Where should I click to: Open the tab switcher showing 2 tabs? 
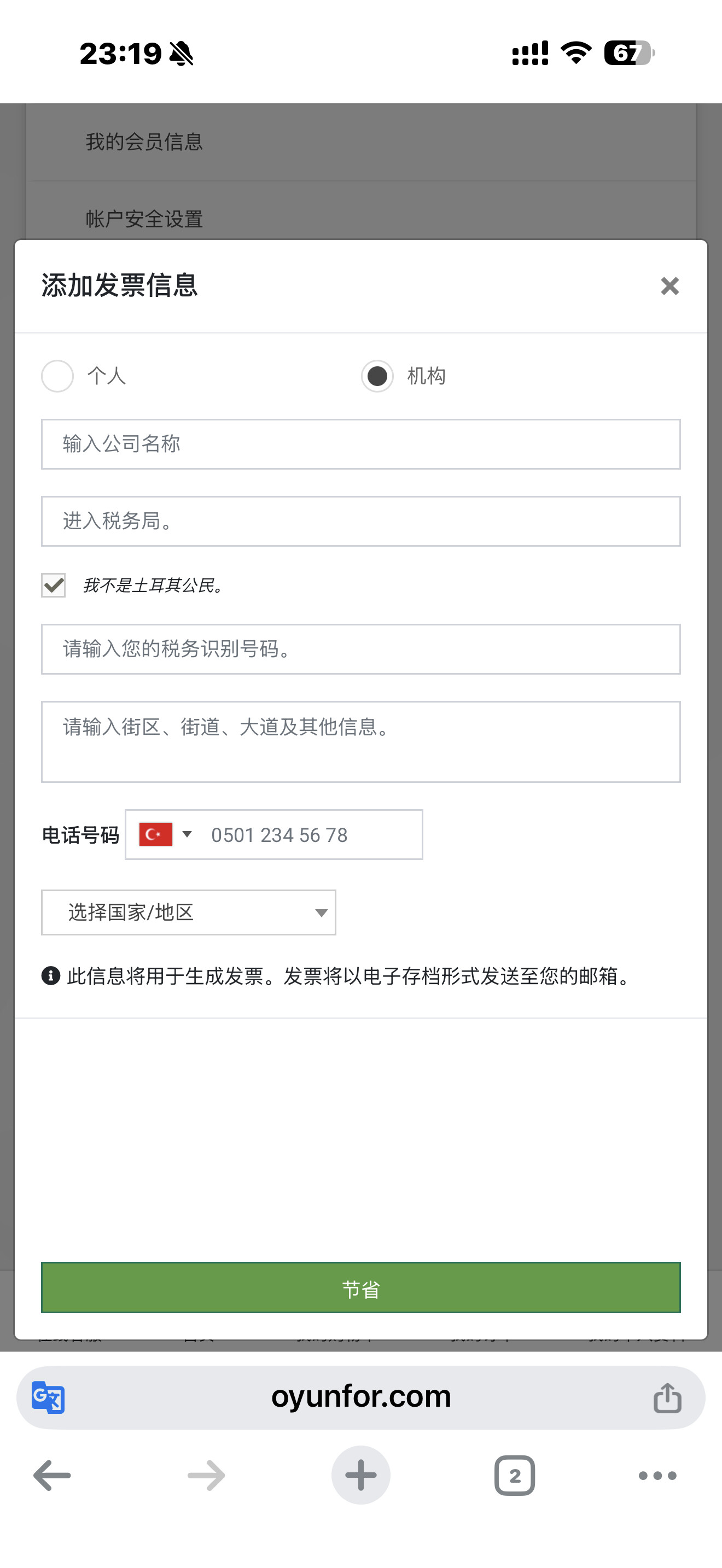click(x=515, y=1475)
